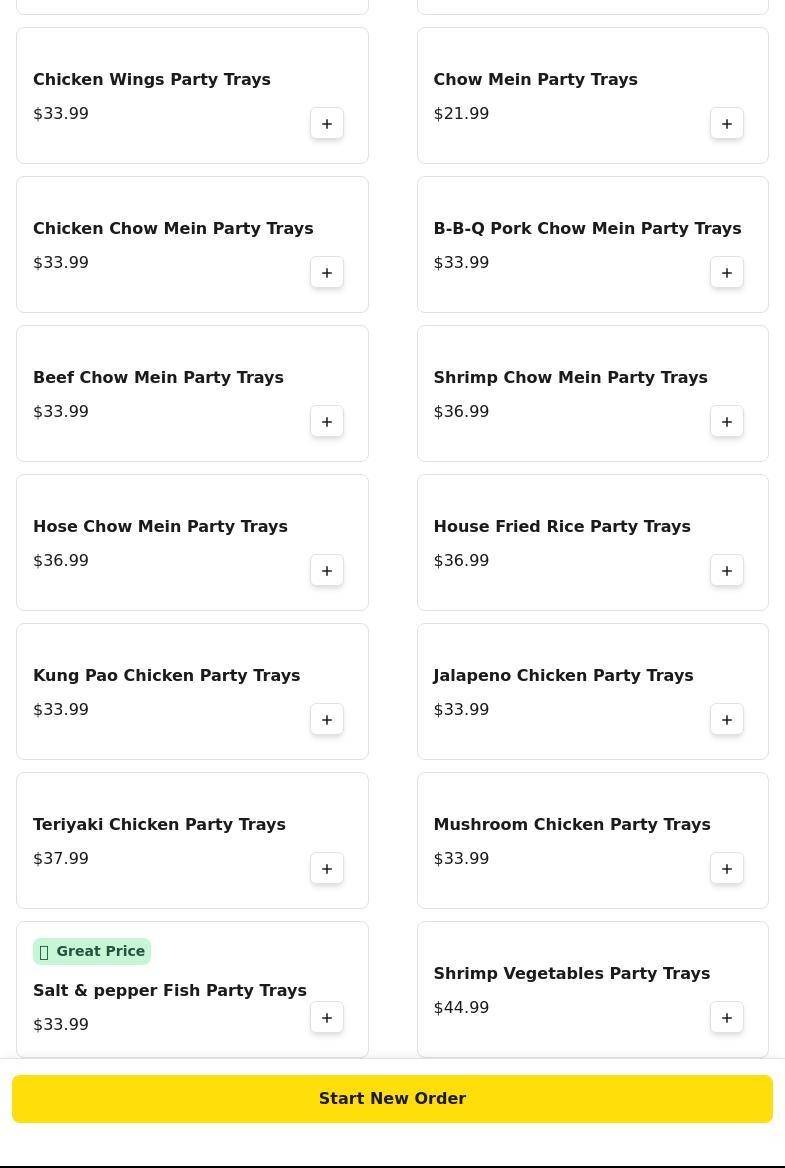The width and height of the screenshot is (785, 1168).
Task: Click the Great Price badge
Action: (92, 951)
